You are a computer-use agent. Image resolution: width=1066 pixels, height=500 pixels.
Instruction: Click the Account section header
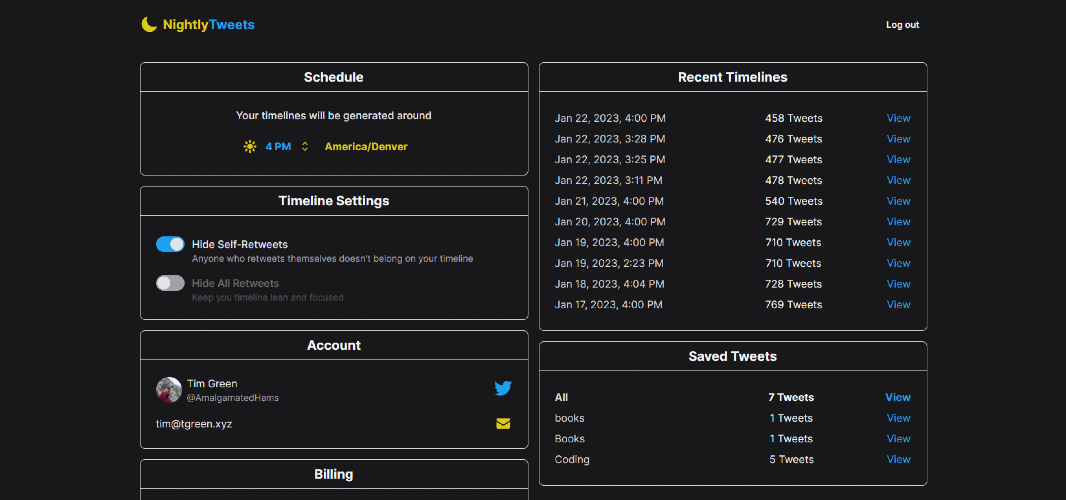(334, 345)
